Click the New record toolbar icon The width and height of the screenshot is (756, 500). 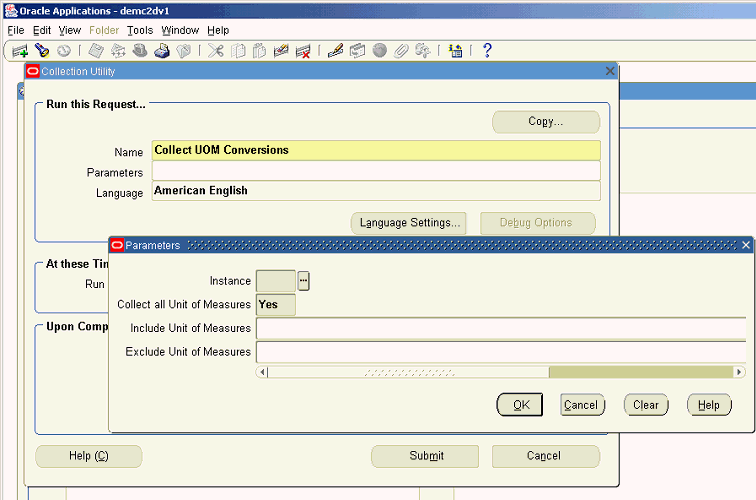20,51
